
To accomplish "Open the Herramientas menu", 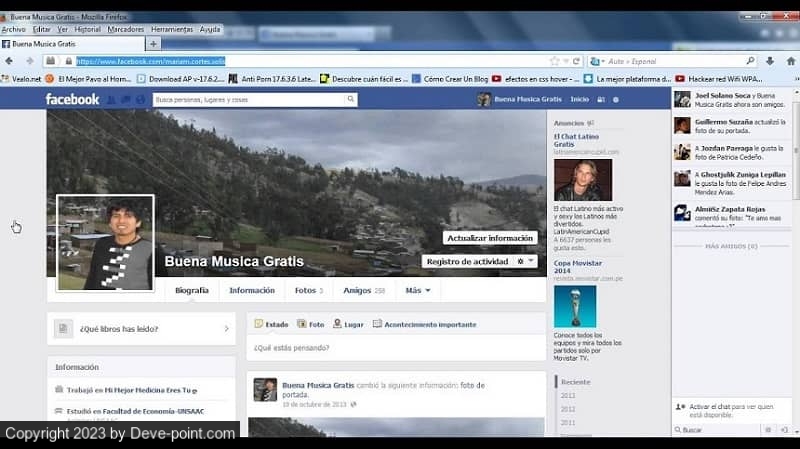I will tap(172, 30).
